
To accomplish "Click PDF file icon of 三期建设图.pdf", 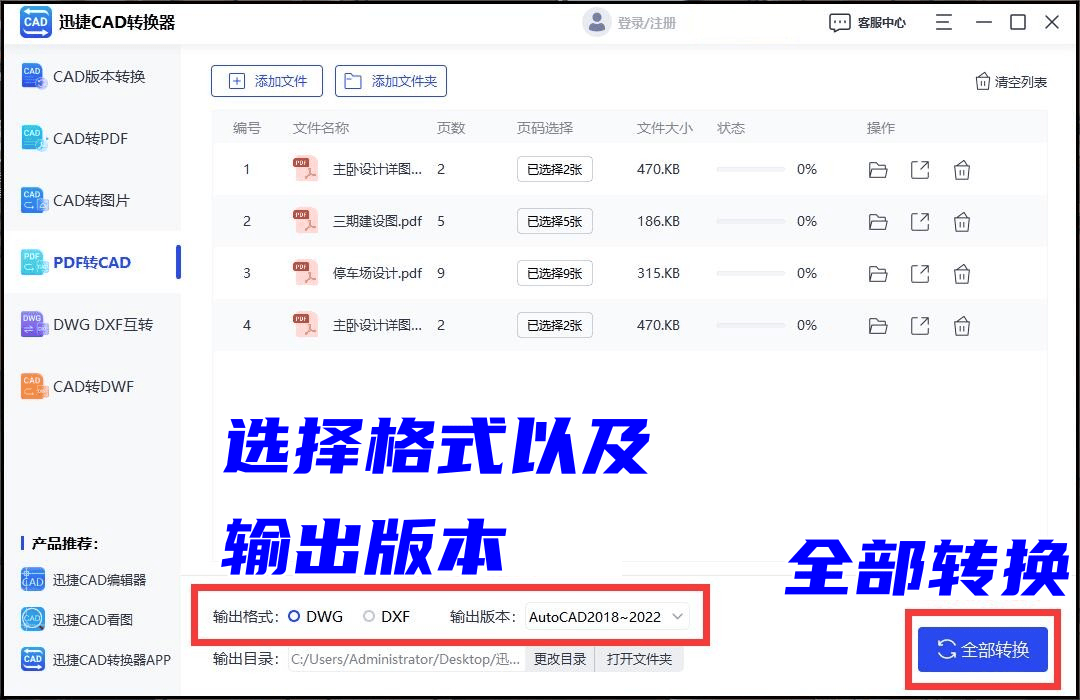I will point(305,220).
